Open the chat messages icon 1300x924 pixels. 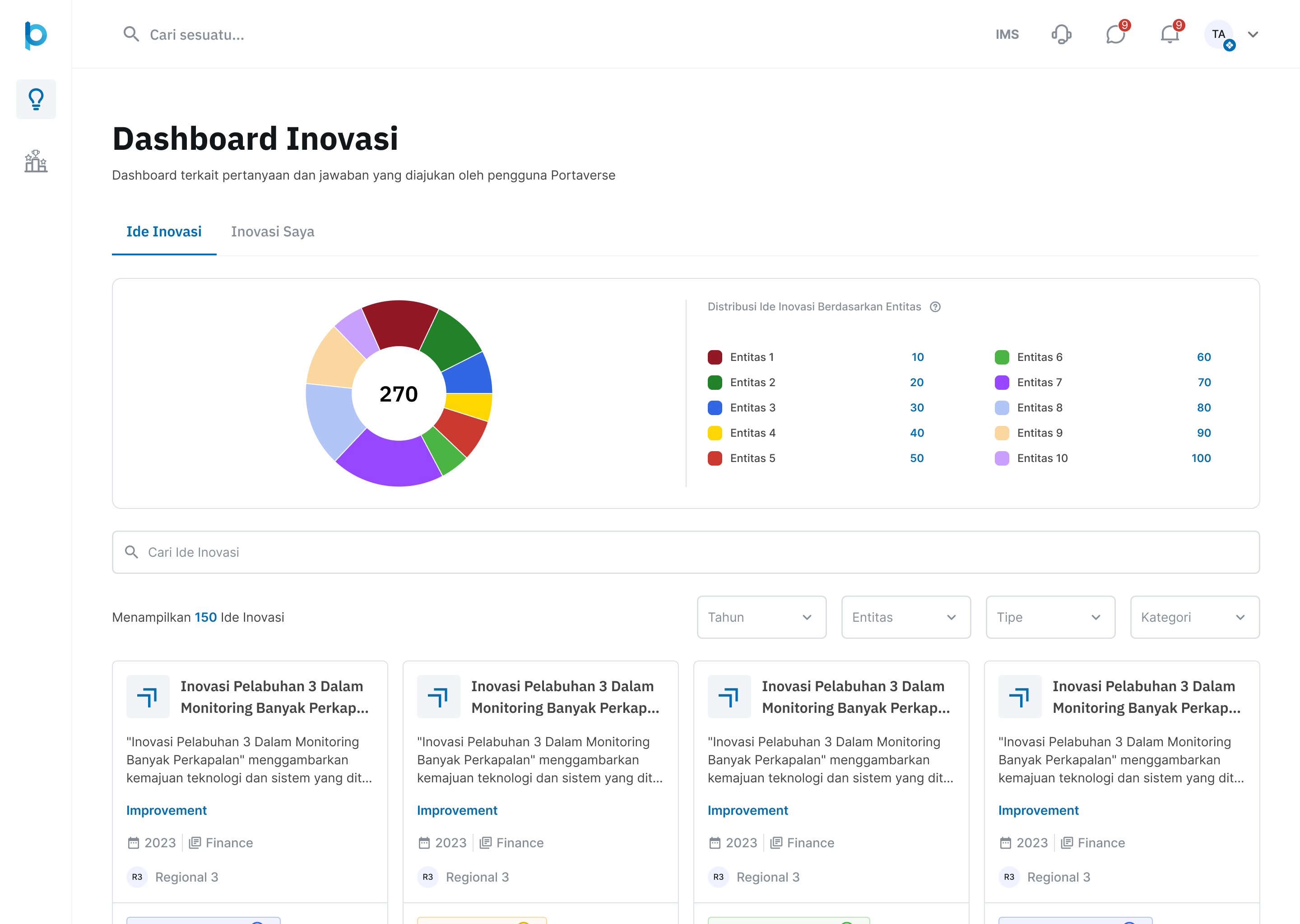click(1115, 34)
